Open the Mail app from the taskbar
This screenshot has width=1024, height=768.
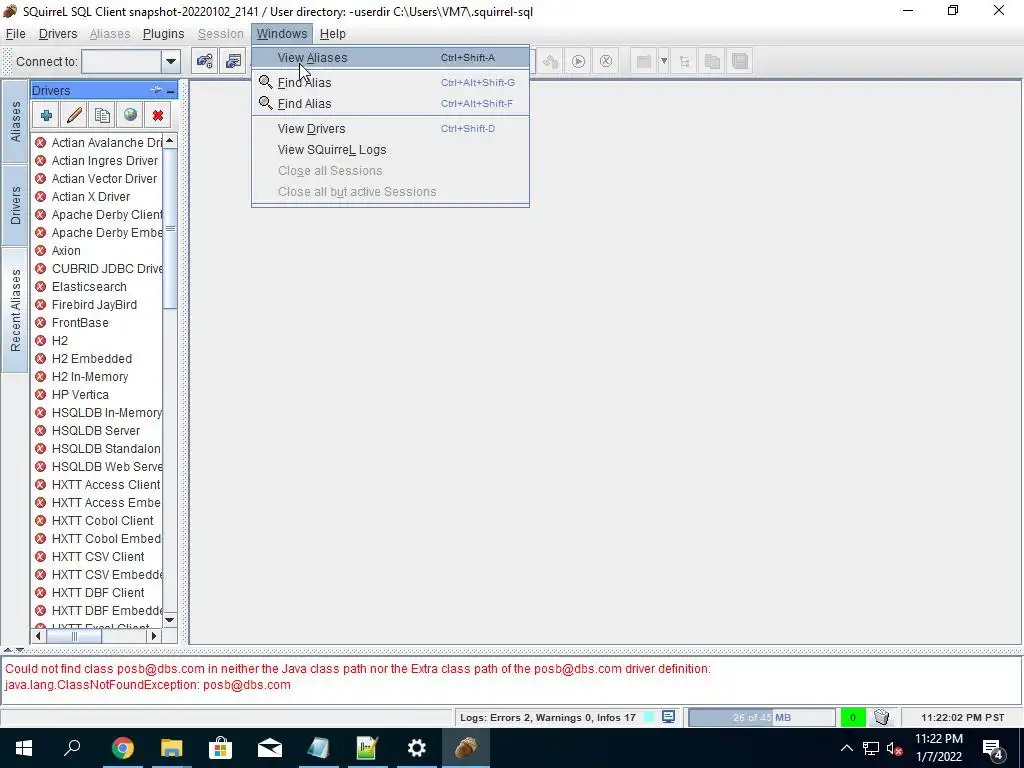click(x=269, y=748)
